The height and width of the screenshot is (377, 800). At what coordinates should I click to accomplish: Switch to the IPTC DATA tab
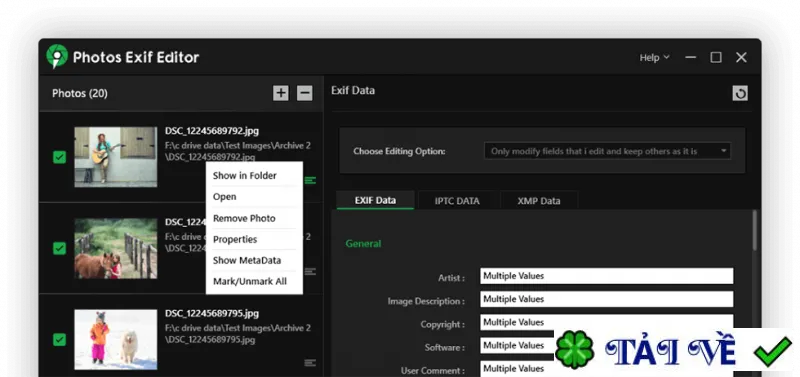457,201
